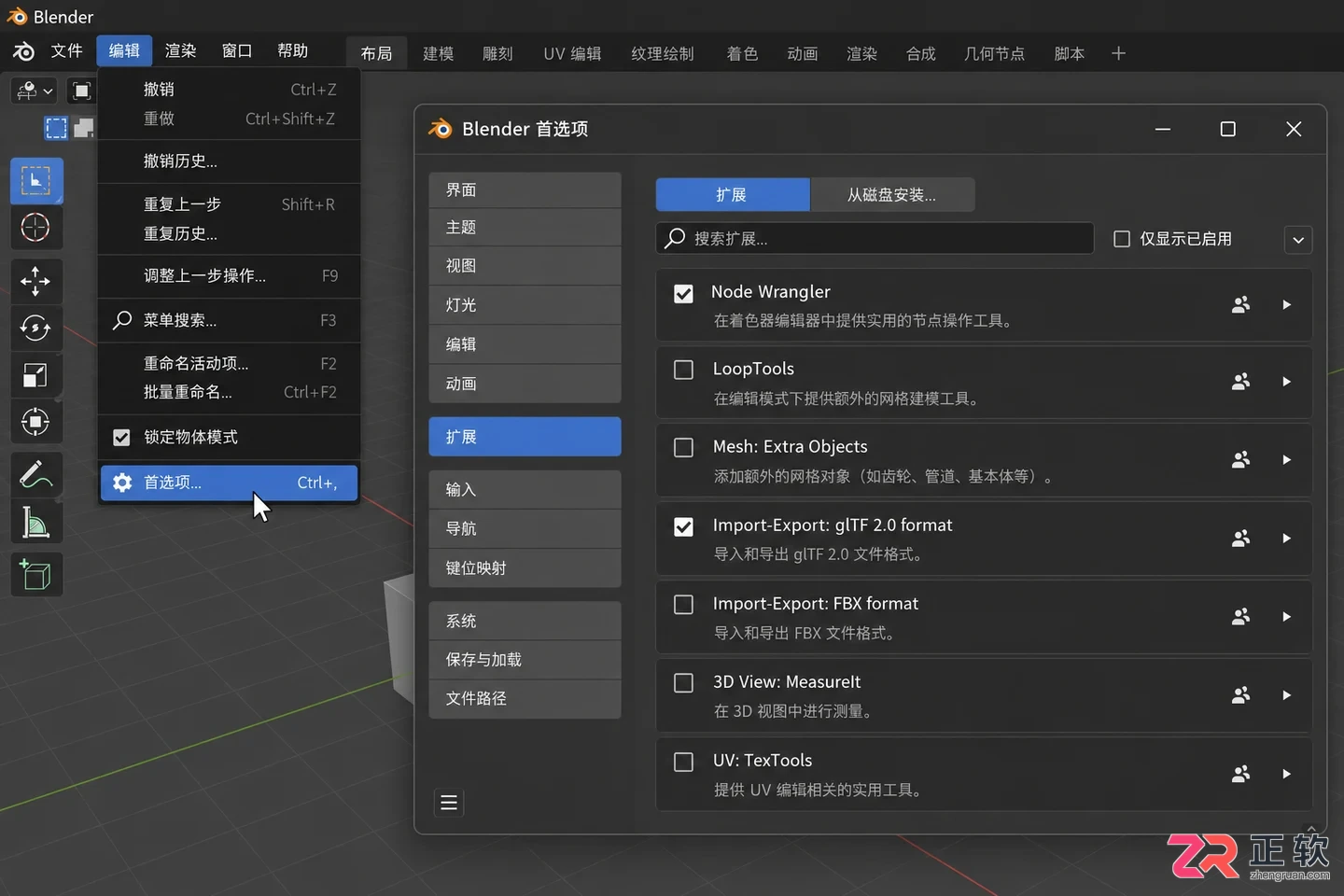The width and height of the screenshot is (1344, 896).
Task: Click the 搜索扩展 search field
Action: (875, 239)
